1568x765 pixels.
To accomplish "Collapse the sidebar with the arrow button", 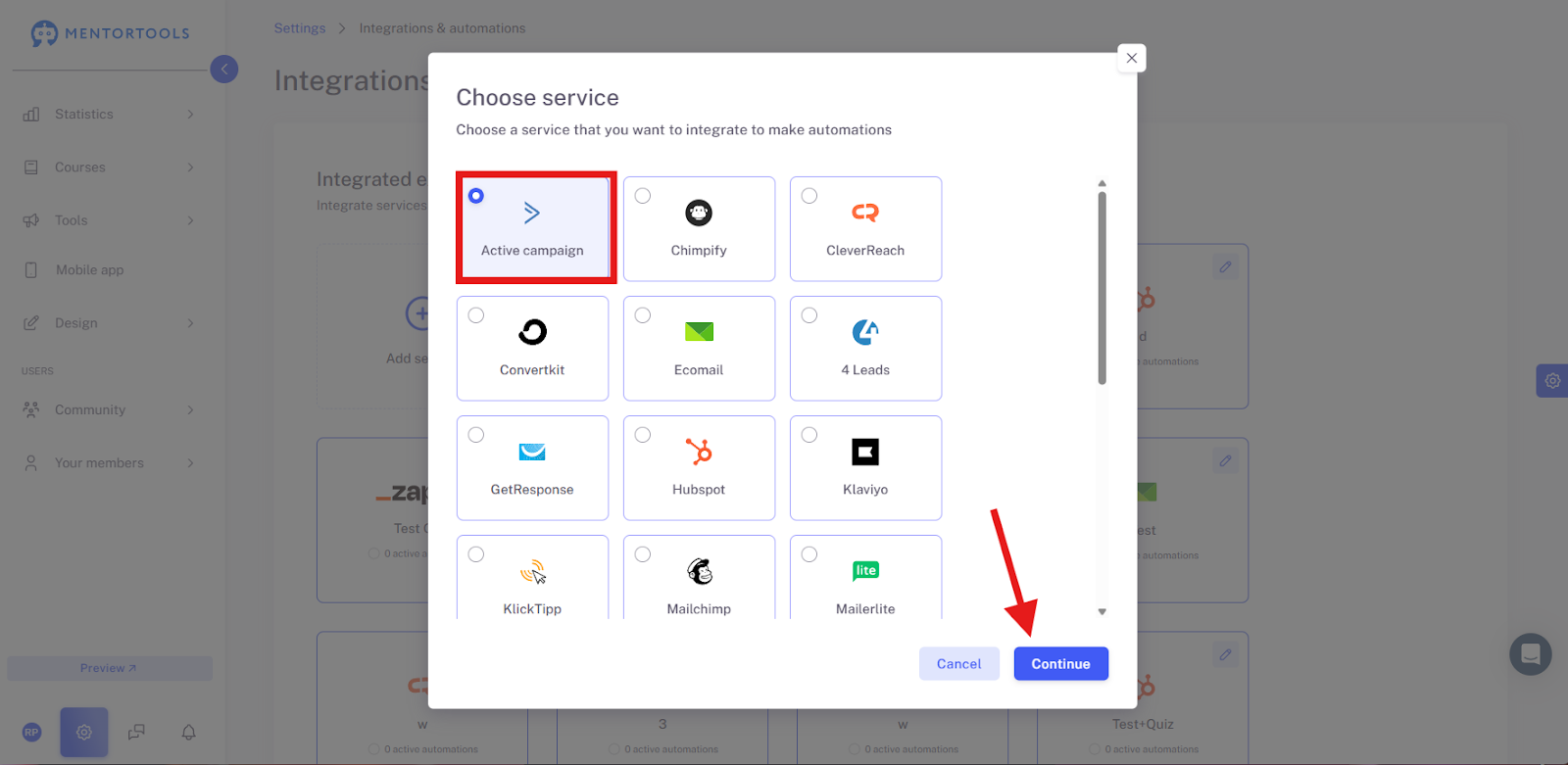I will coord(224,69).
